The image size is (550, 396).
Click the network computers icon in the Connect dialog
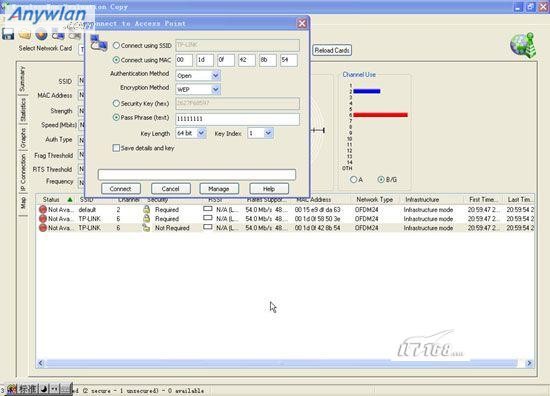(x=99, y=43)
